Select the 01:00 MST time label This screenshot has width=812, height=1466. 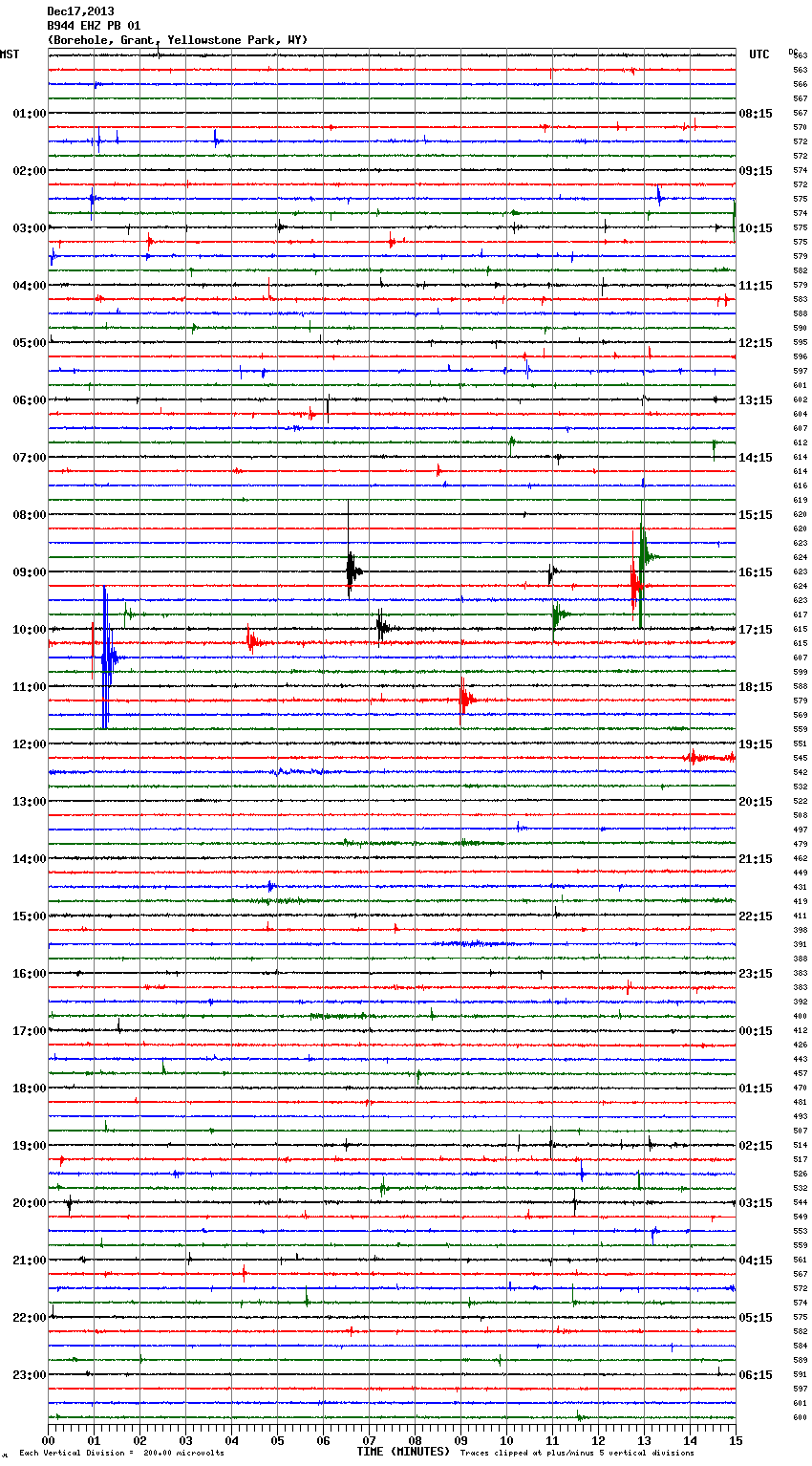pyautogui.click(x=30, y=114)
